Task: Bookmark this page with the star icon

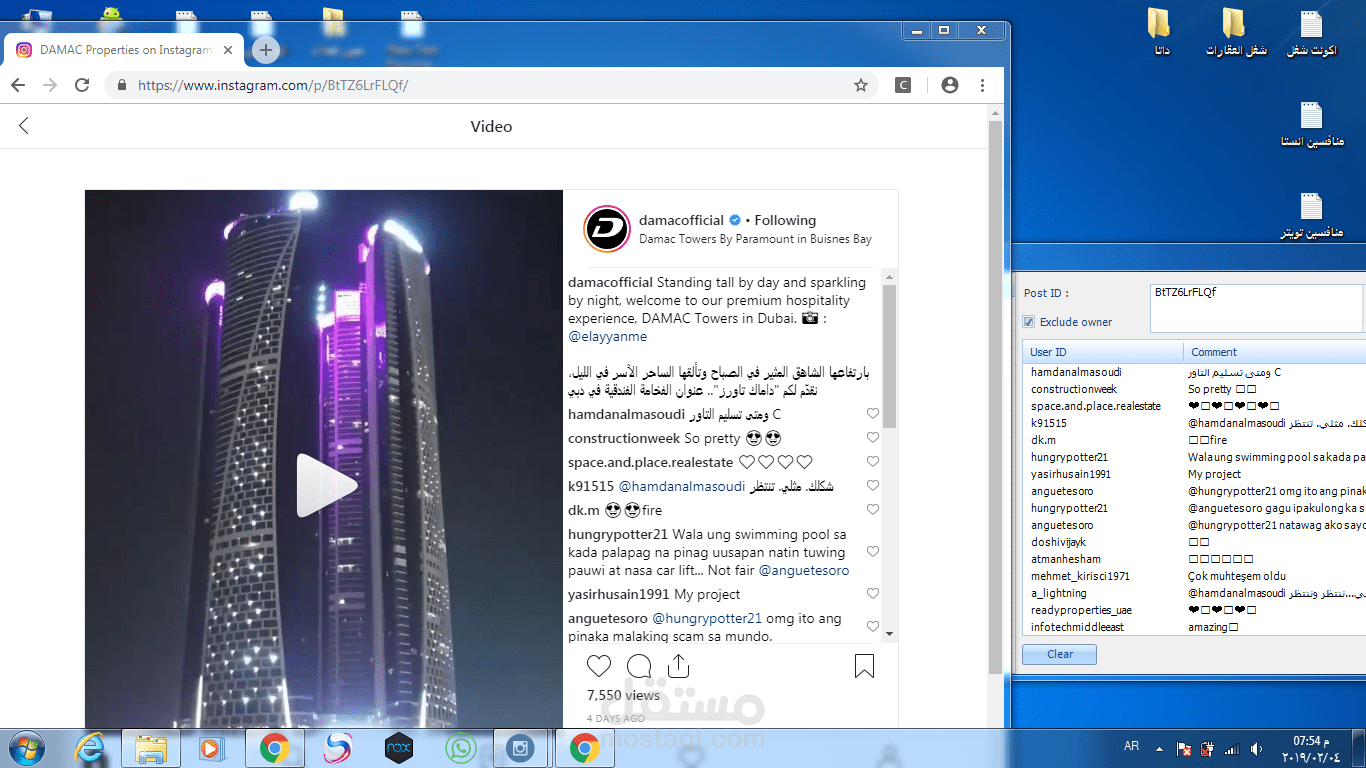Action: pos(860,85)
